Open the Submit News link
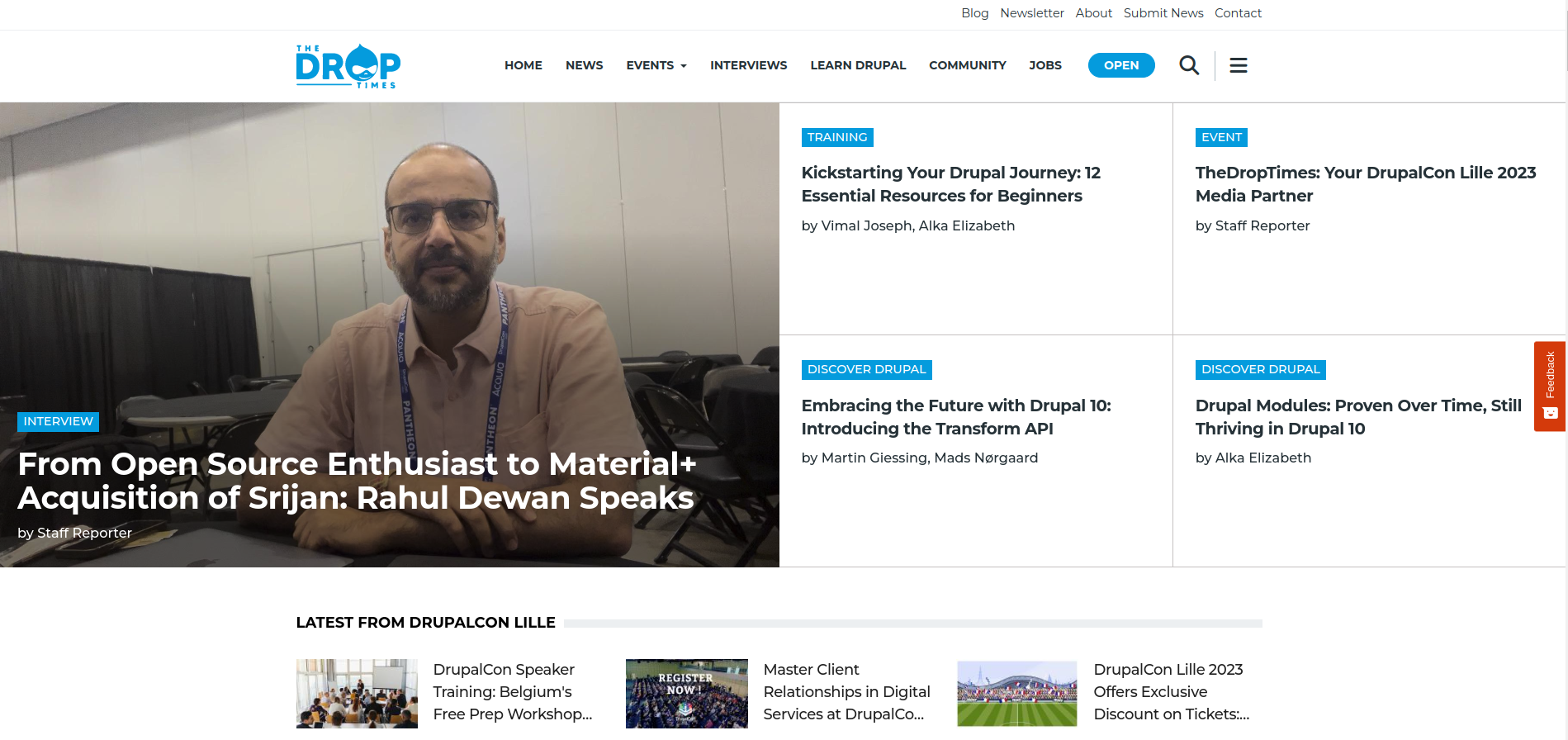The image size is (1568, 740). pos(1163,13)
